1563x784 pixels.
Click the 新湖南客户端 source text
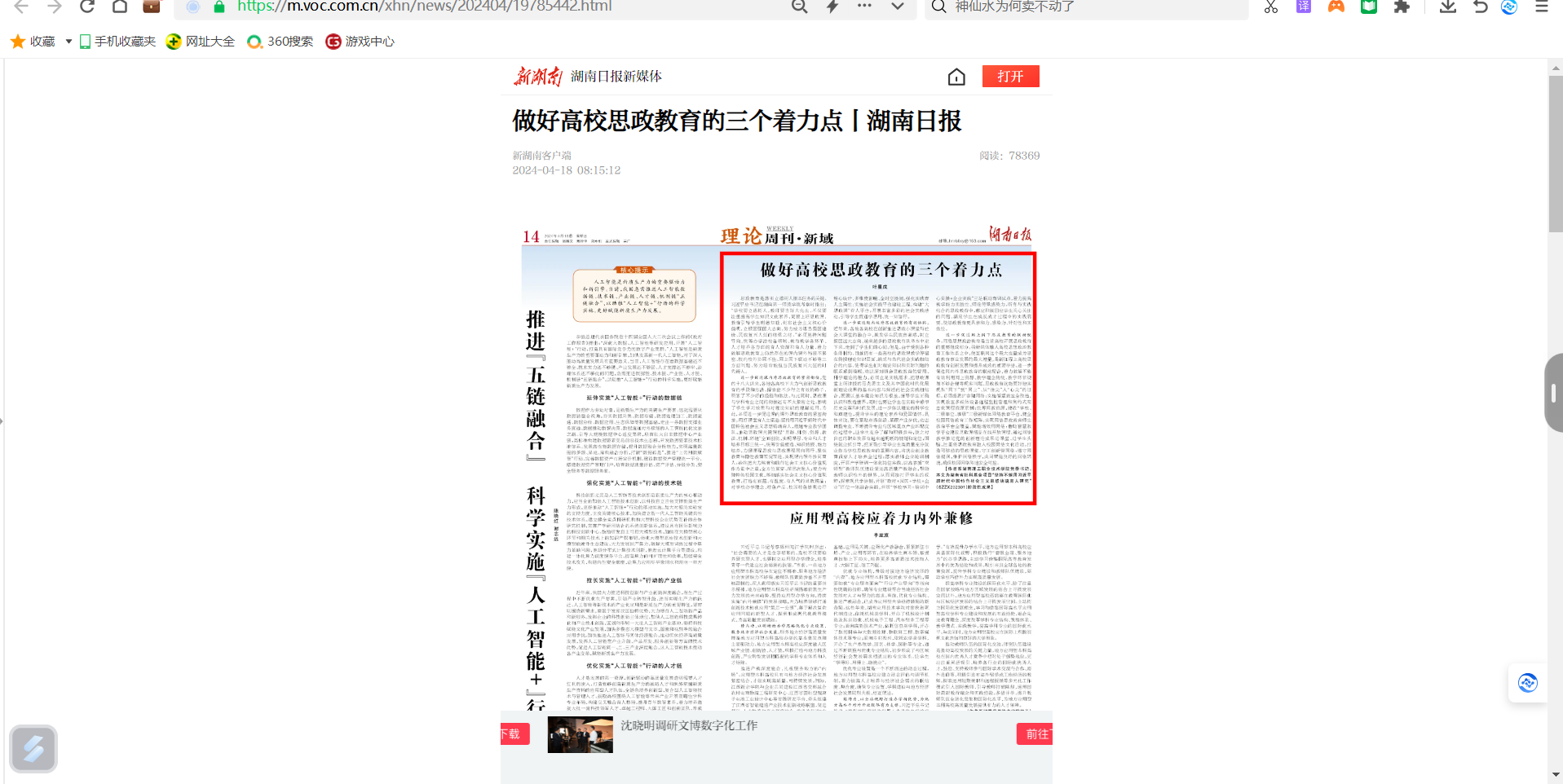tap(541, 156)
